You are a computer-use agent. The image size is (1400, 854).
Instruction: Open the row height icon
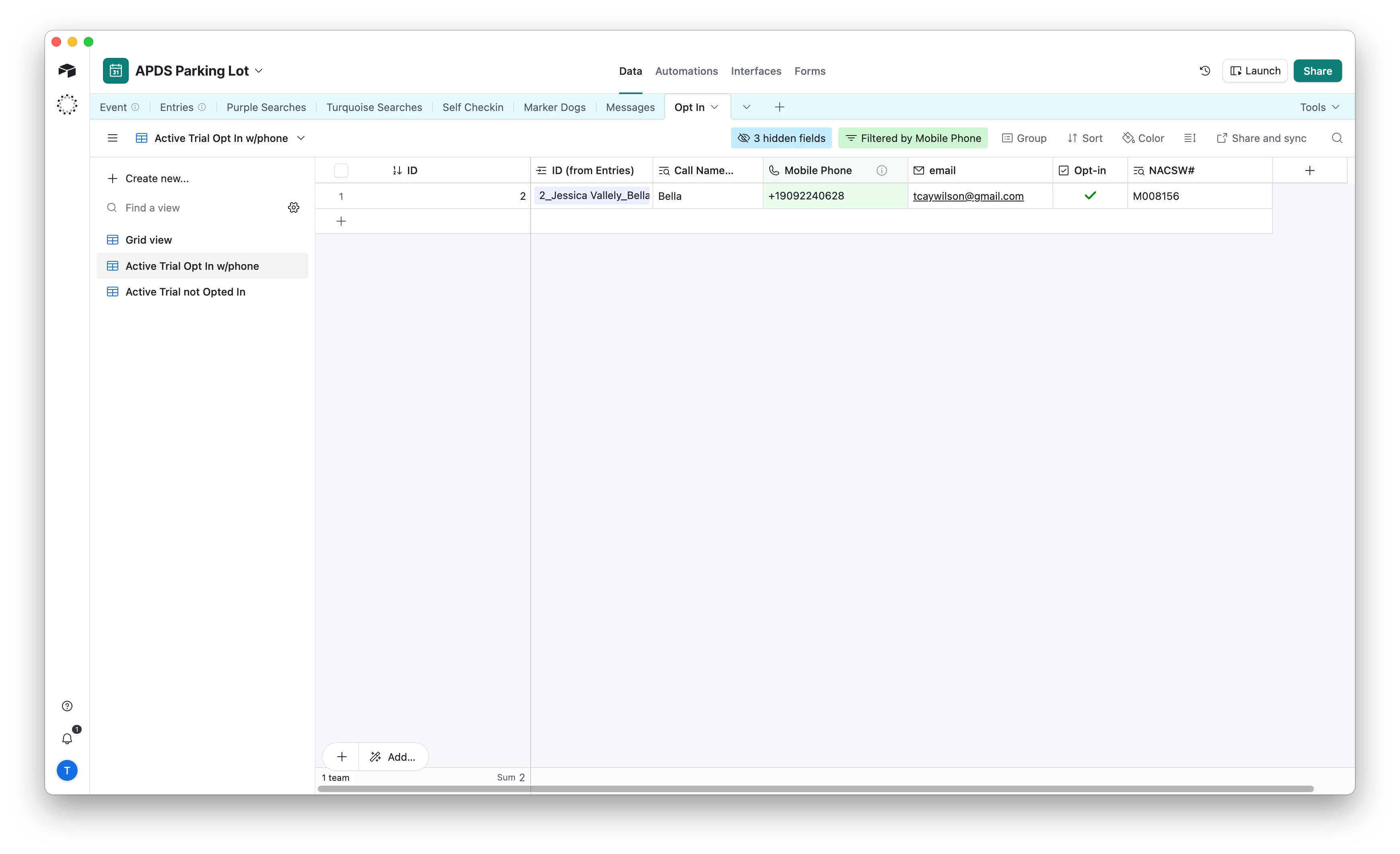pyautogui.click(x=1190, y=138)
